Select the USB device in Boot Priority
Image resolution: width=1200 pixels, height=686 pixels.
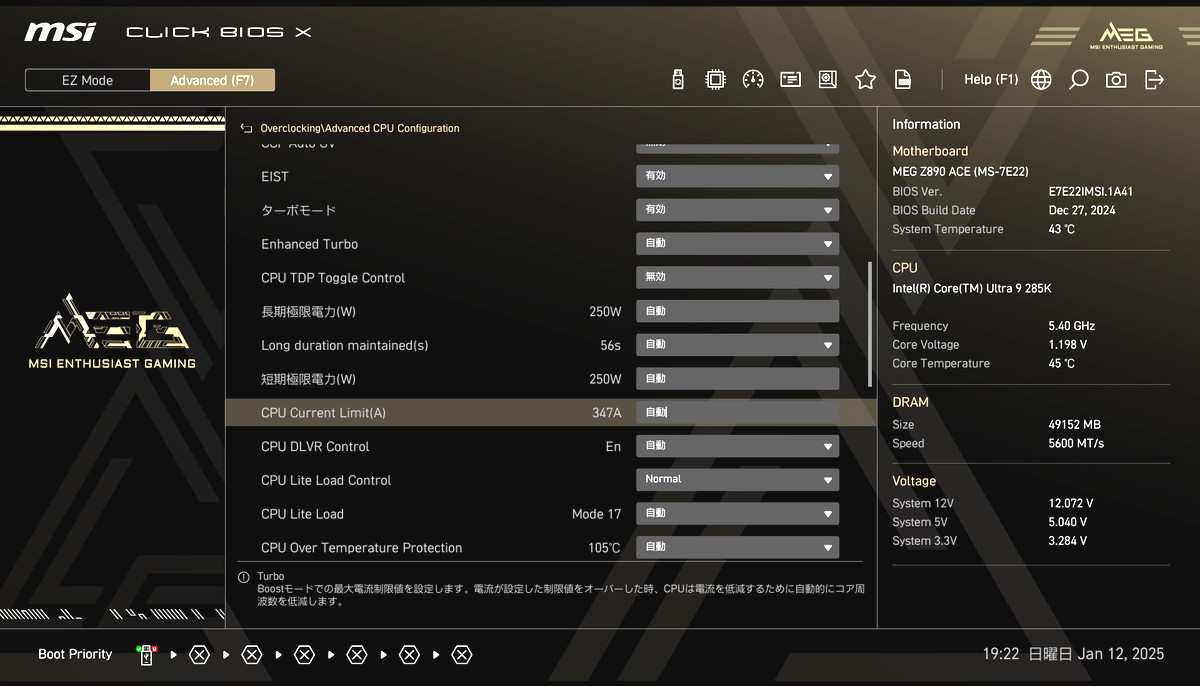tap(146, 655)
